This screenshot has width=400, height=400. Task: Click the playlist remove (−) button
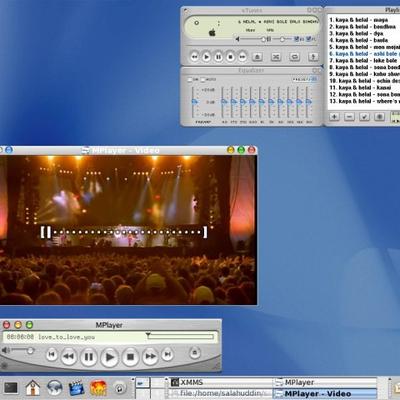[349, 117]
